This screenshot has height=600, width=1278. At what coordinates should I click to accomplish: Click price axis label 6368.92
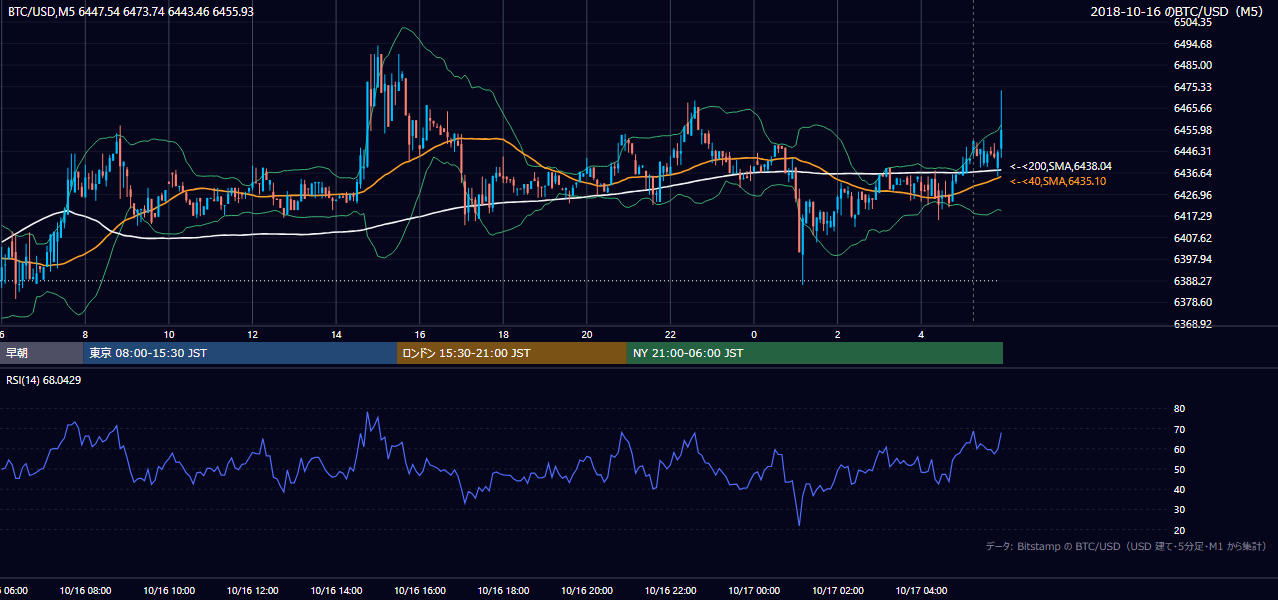coord(1192,324)
